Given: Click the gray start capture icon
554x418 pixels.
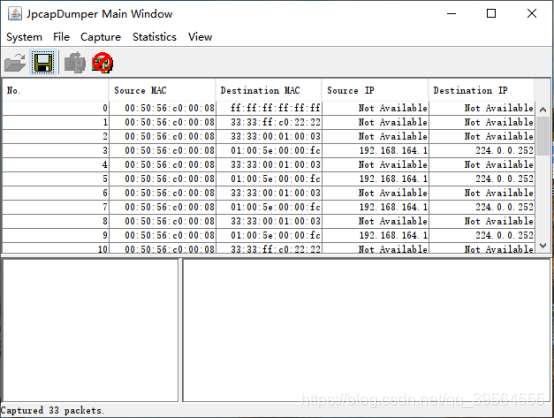Looking at the screenshot, I should [x=75, y=63].
